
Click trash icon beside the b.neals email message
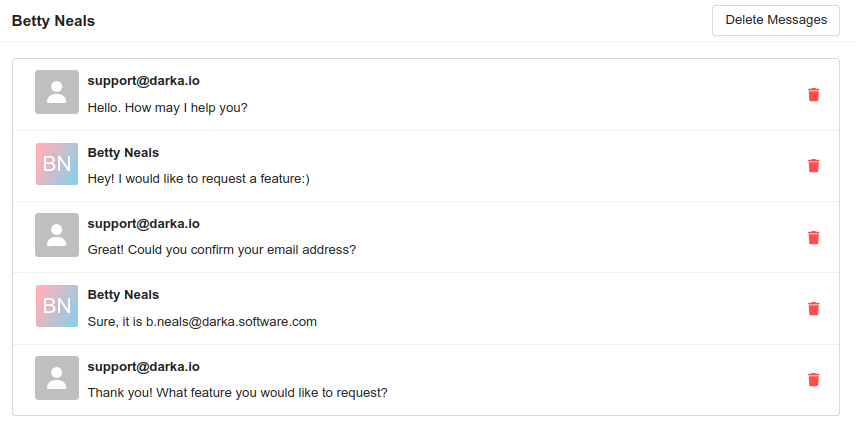point(814,309)
